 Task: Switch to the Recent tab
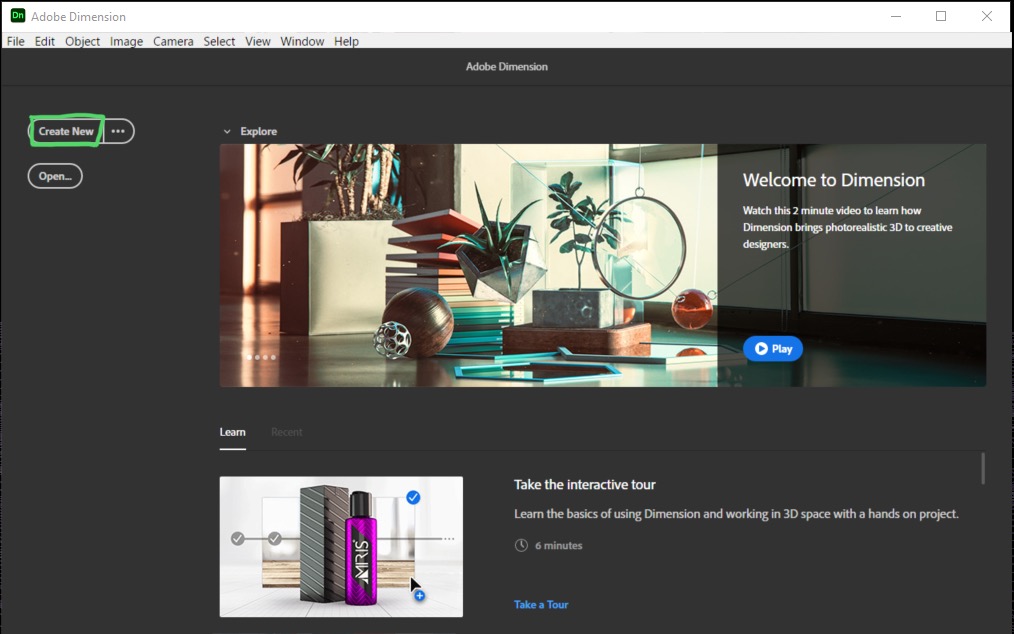click(286, 432)
